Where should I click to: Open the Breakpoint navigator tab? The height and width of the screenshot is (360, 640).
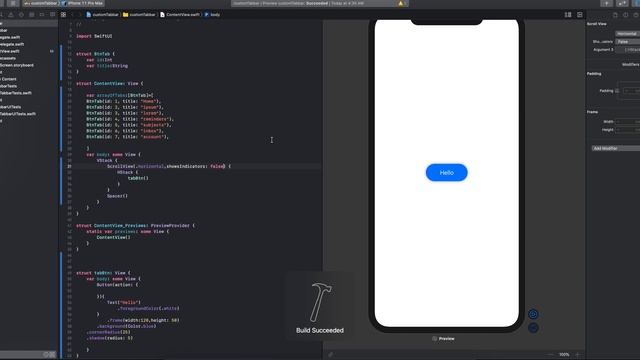pyautogui.click(x=42, y=14)
